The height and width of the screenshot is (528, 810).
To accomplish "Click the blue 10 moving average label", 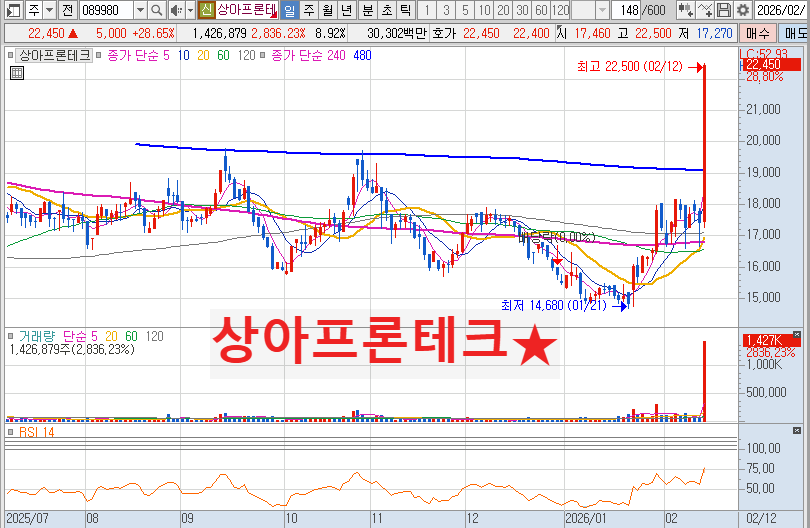I will [x=183, y=55].
